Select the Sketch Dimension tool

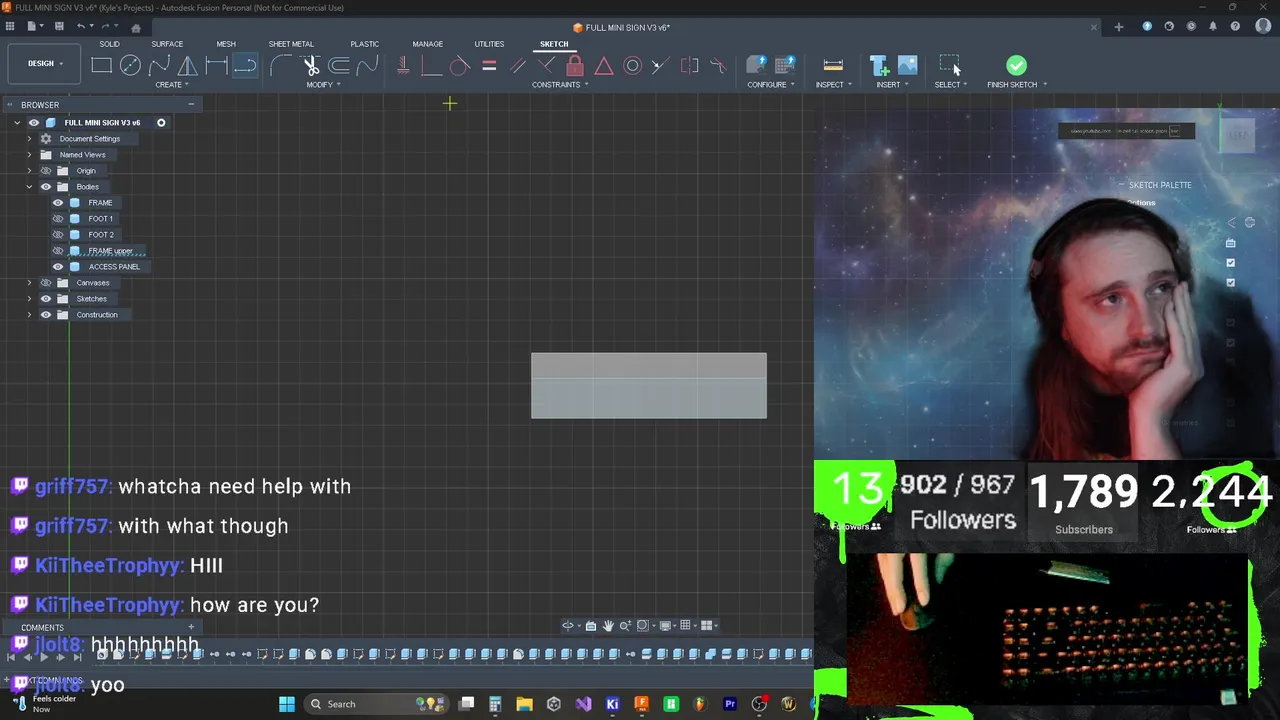tap(216, 66)
